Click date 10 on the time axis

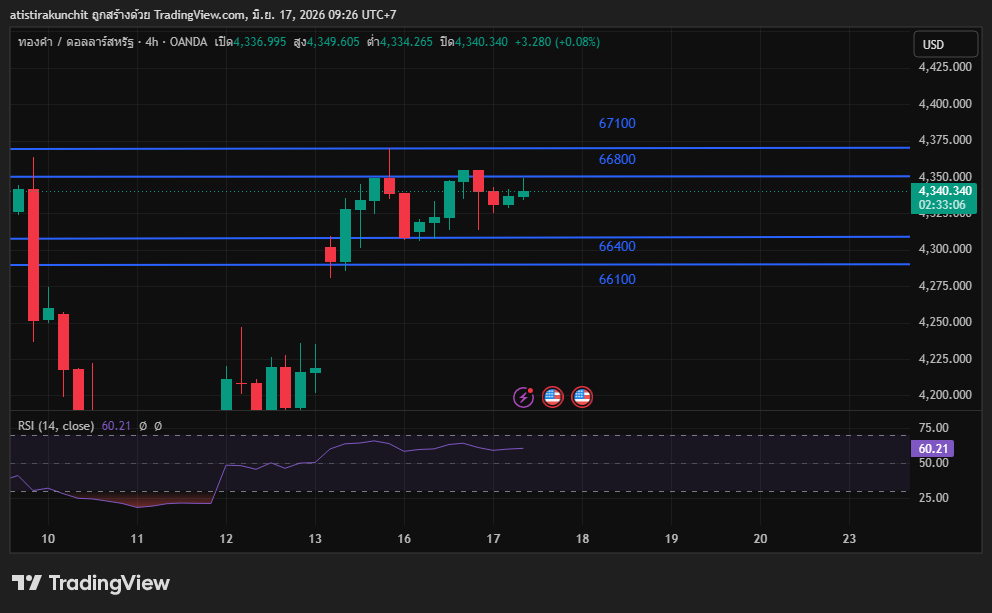48,539
